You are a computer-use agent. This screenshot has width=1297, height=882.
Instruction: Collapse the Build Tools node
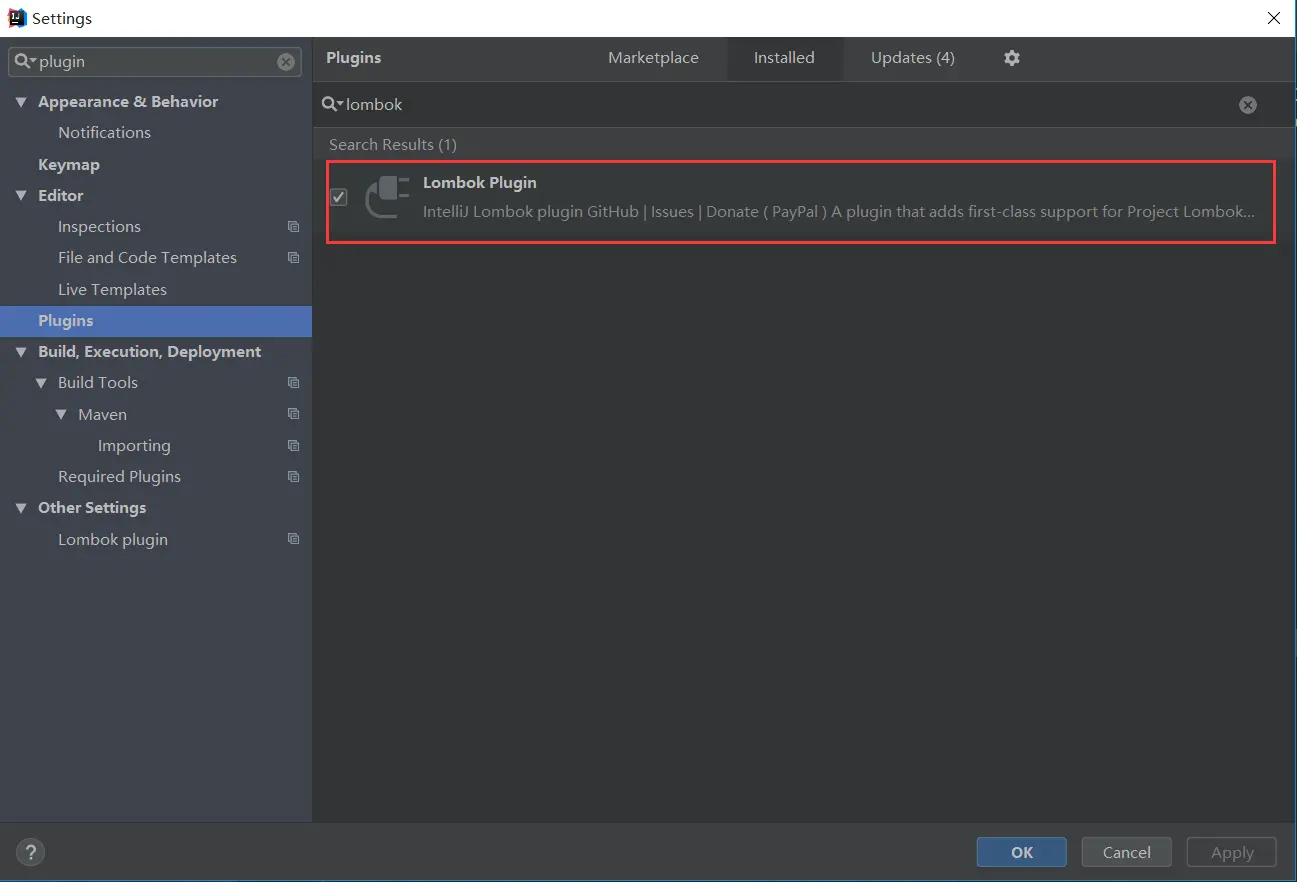(41, 383)
